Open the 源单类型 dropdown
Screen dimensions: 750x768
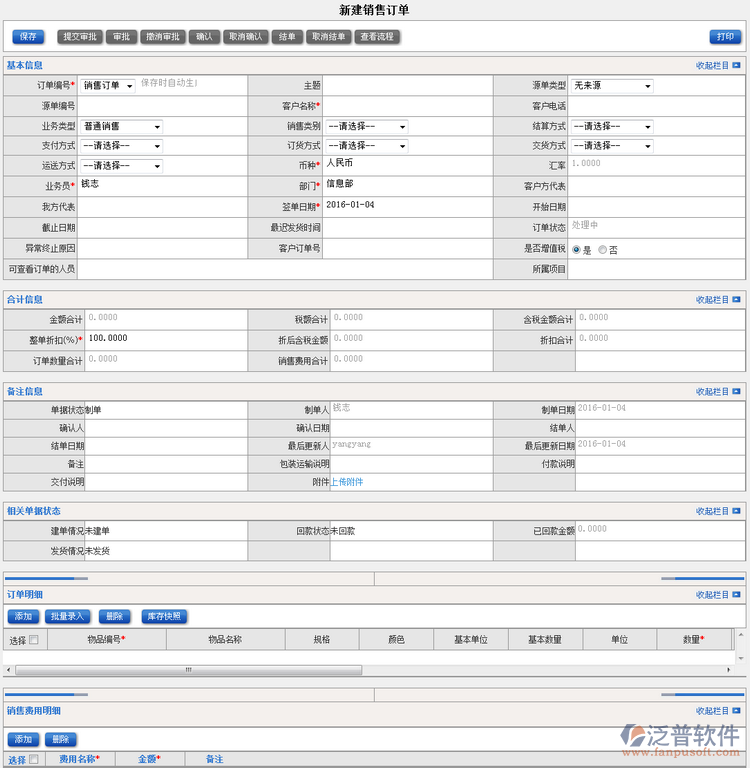(x=612, y=86)
